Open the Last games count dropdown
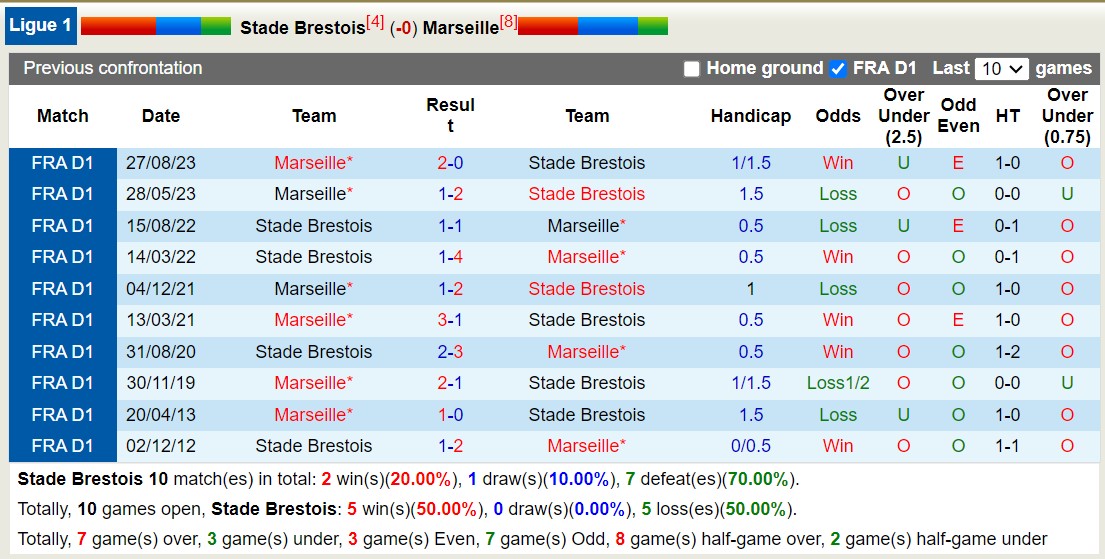 1002,69
